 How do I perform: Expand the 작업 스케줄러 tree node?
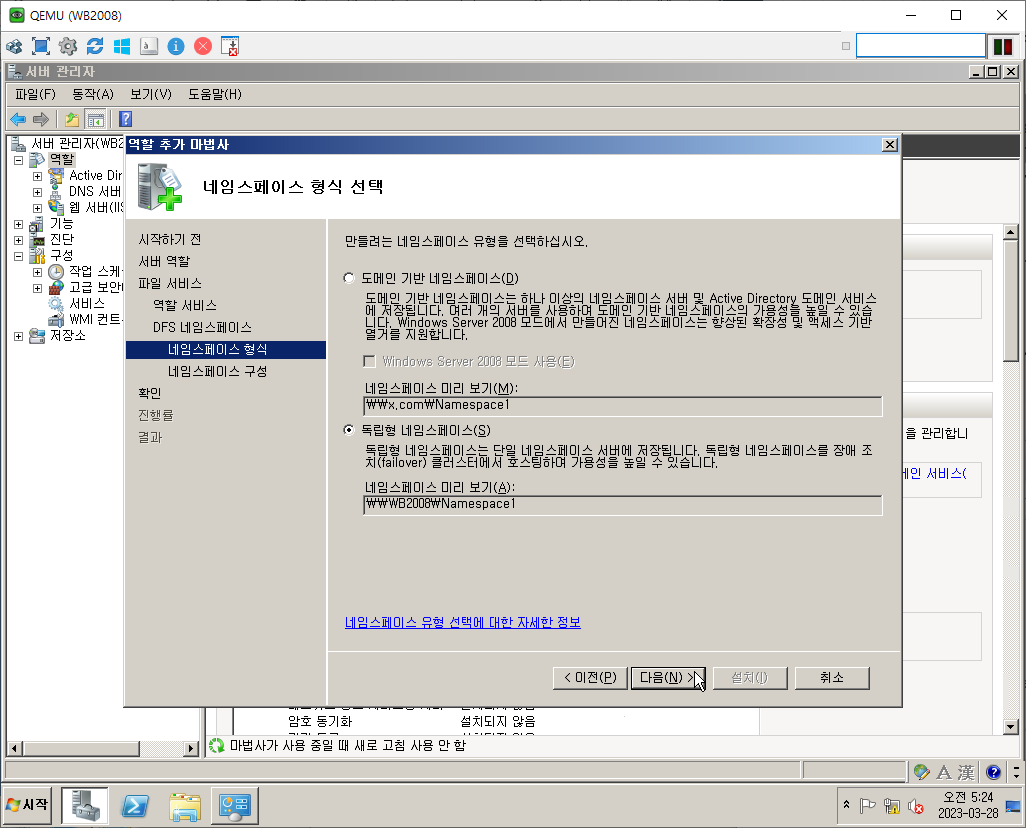37,272
